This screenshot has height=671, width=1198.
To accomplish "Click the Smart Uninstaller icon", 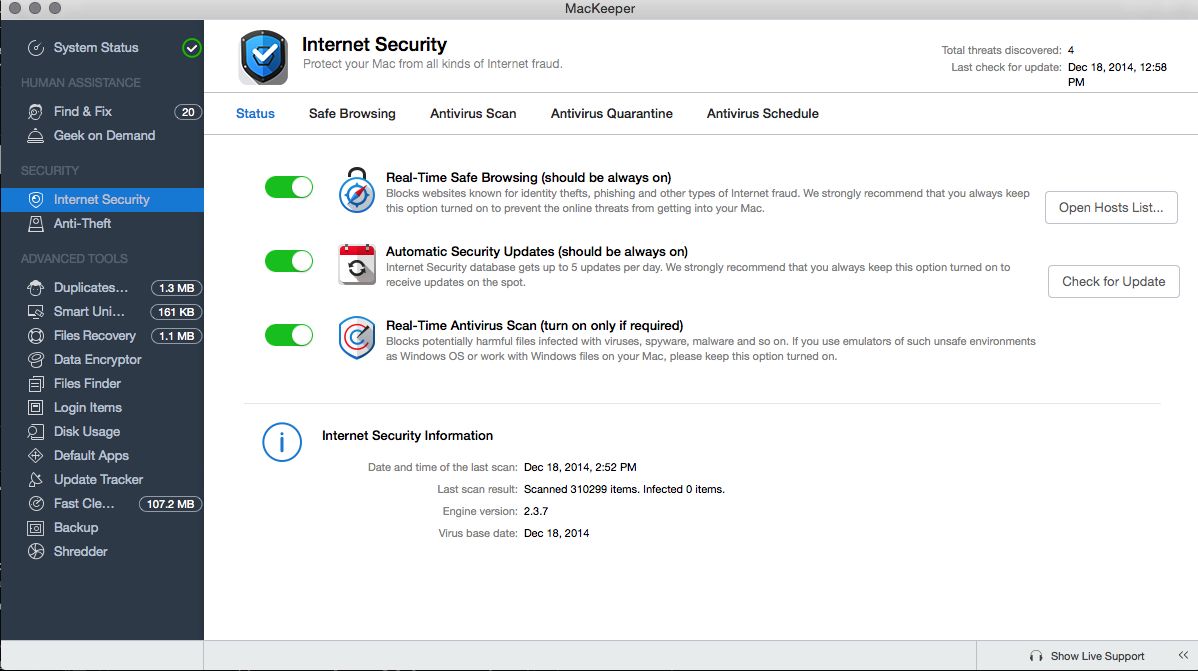I will (x=36, y=312).
